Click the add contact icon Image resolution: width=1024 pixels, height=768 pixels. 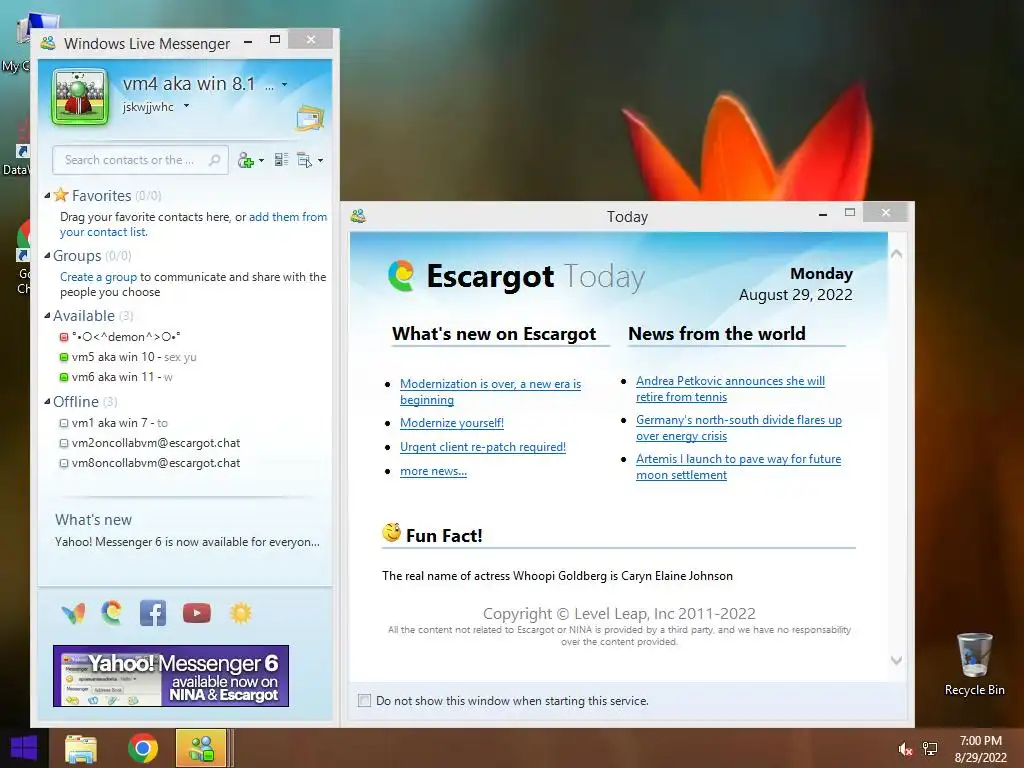click(246, 160)
